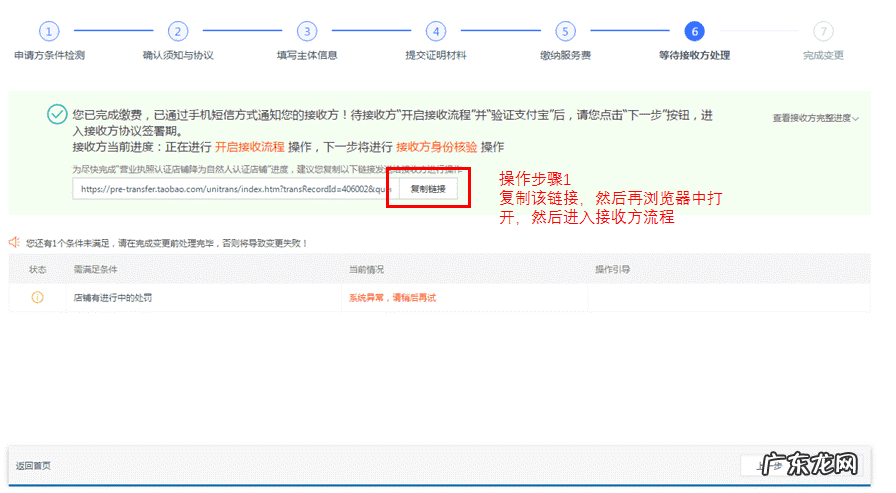Click the unmet-condition warning message text
This screenshot has height=493, width=896.
click(x=166, y=243)
